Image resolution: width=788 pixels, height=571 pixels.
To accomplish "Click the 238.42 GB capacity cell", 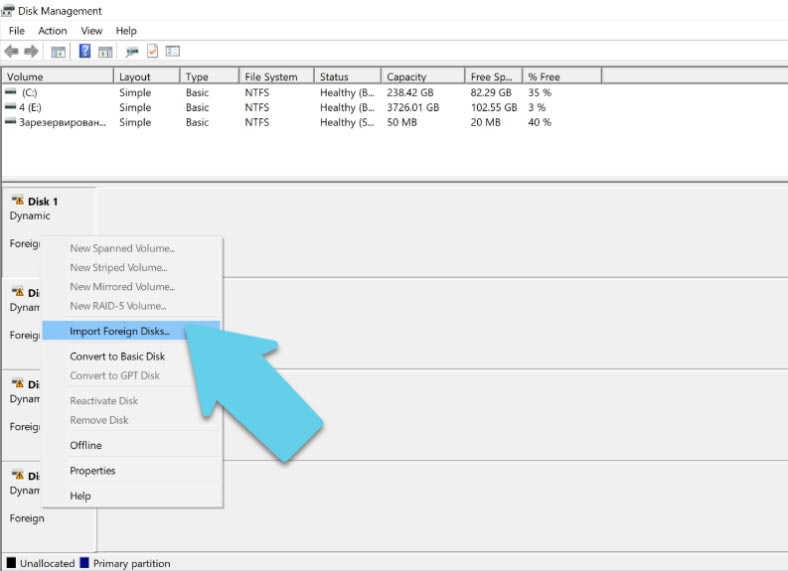I will [410, 92].
